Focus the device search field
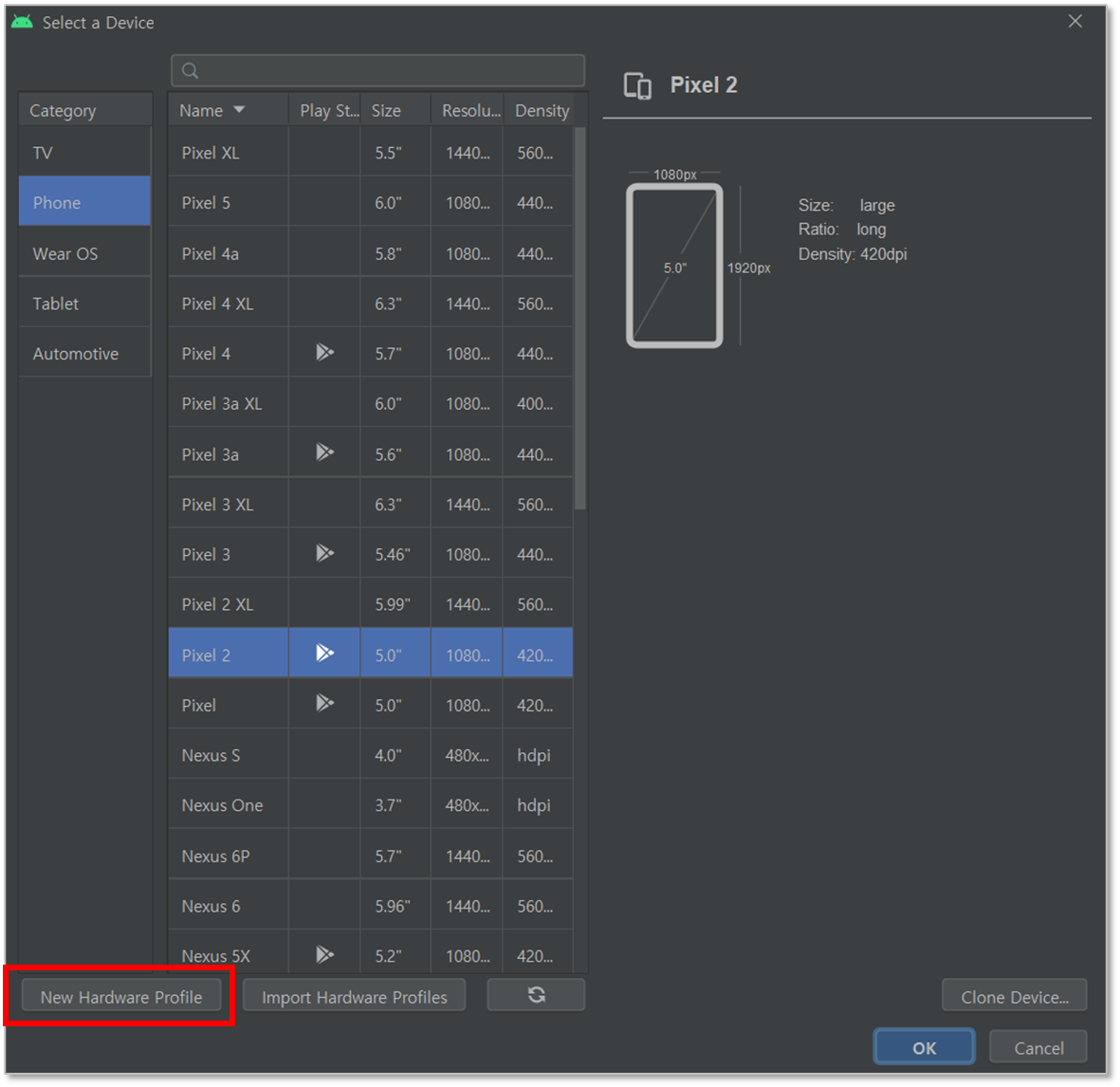1120x1087 pixels. 377,71
